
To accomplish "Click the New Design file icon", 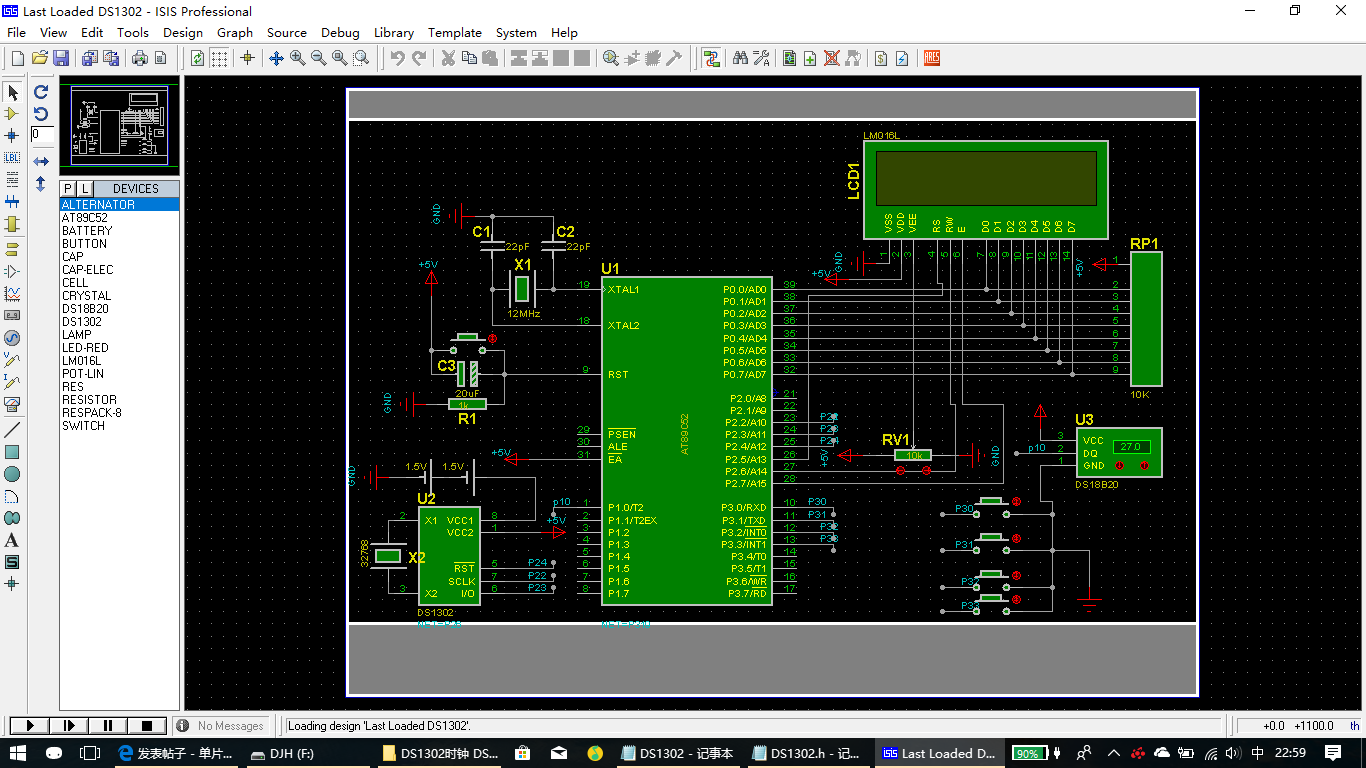I will [17, 58].
